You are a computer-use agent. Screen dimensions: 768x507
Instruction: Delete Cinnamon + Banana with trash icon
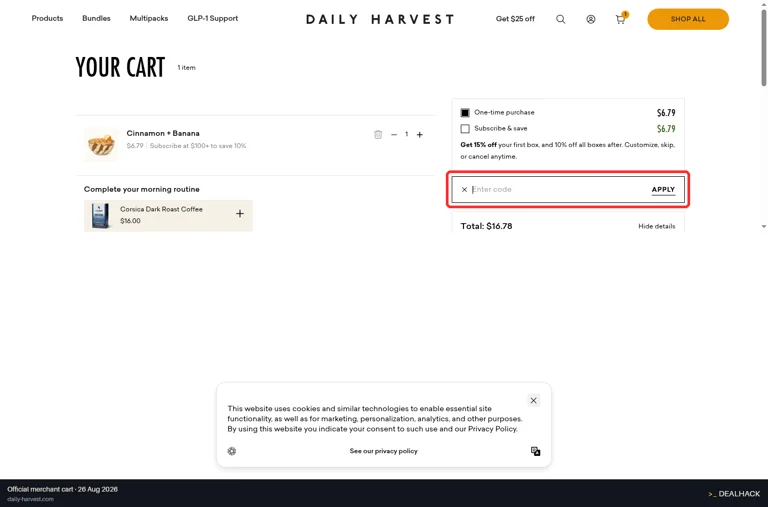pos(378,134)
